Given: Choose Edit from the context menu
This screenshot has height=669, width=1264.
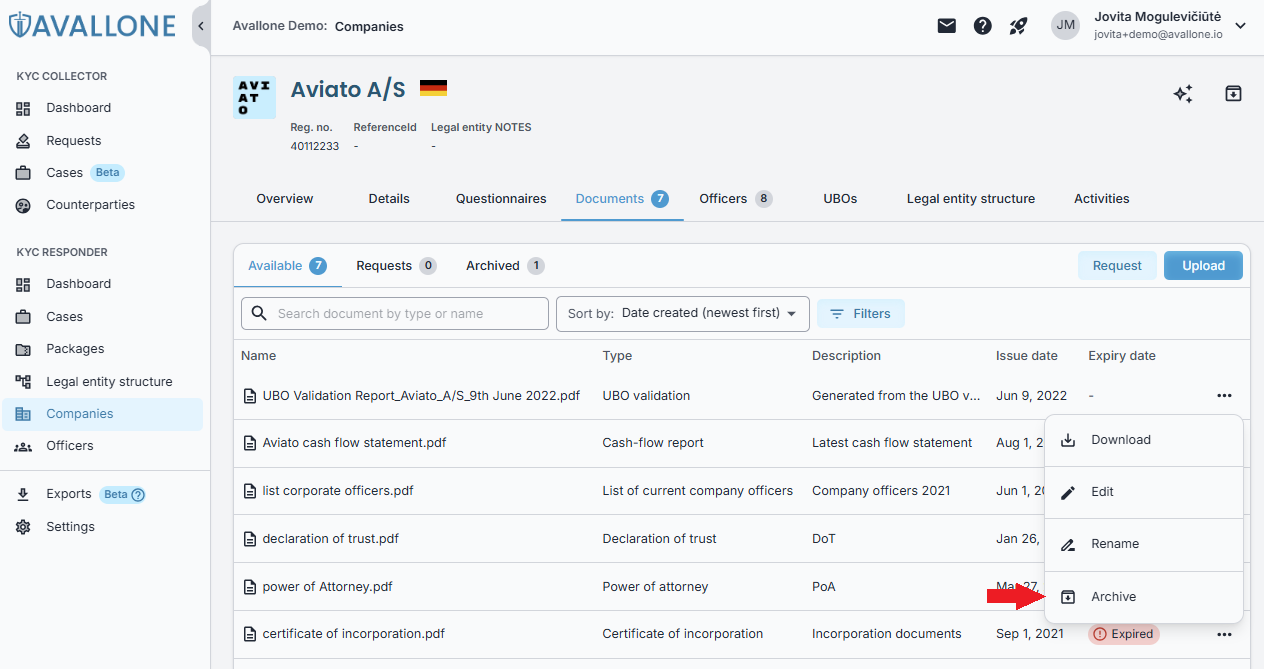Looking at the screenshot, I should 1144,492.
